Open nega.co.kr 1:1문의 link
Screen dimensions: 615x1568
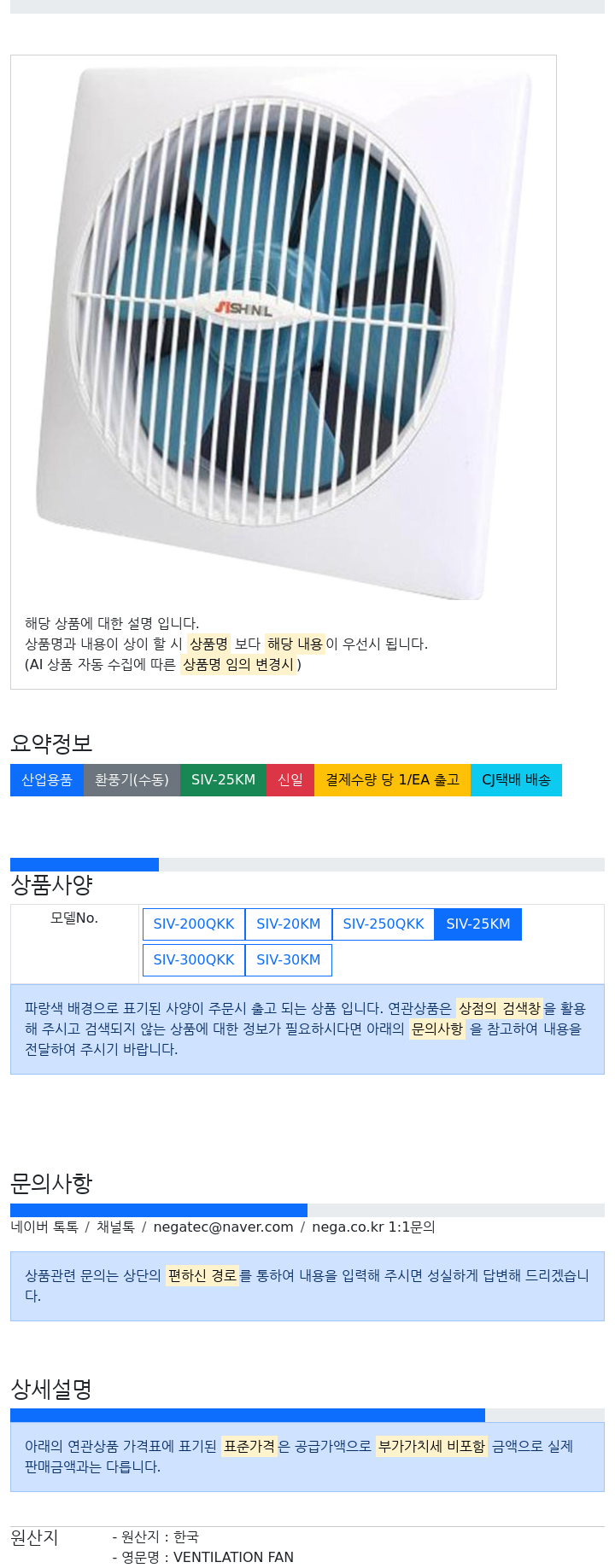373,1227
